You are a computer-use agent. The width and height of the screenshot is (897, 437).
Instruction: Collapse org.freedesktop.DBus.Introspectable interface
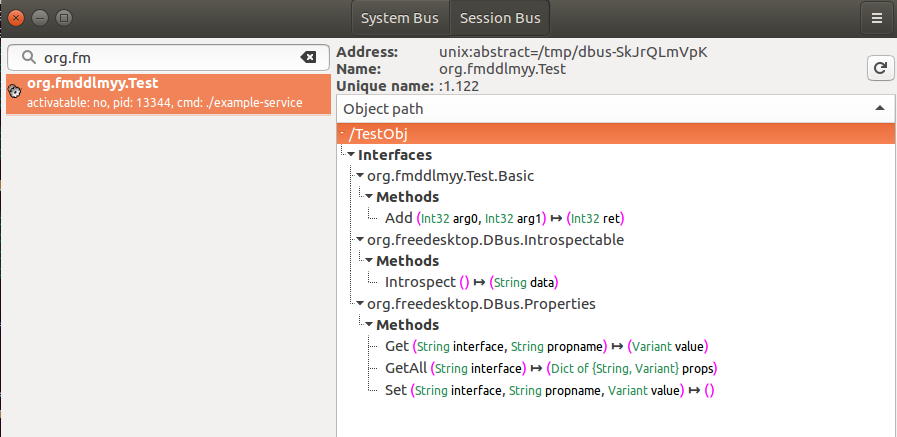tap(360, 240)
